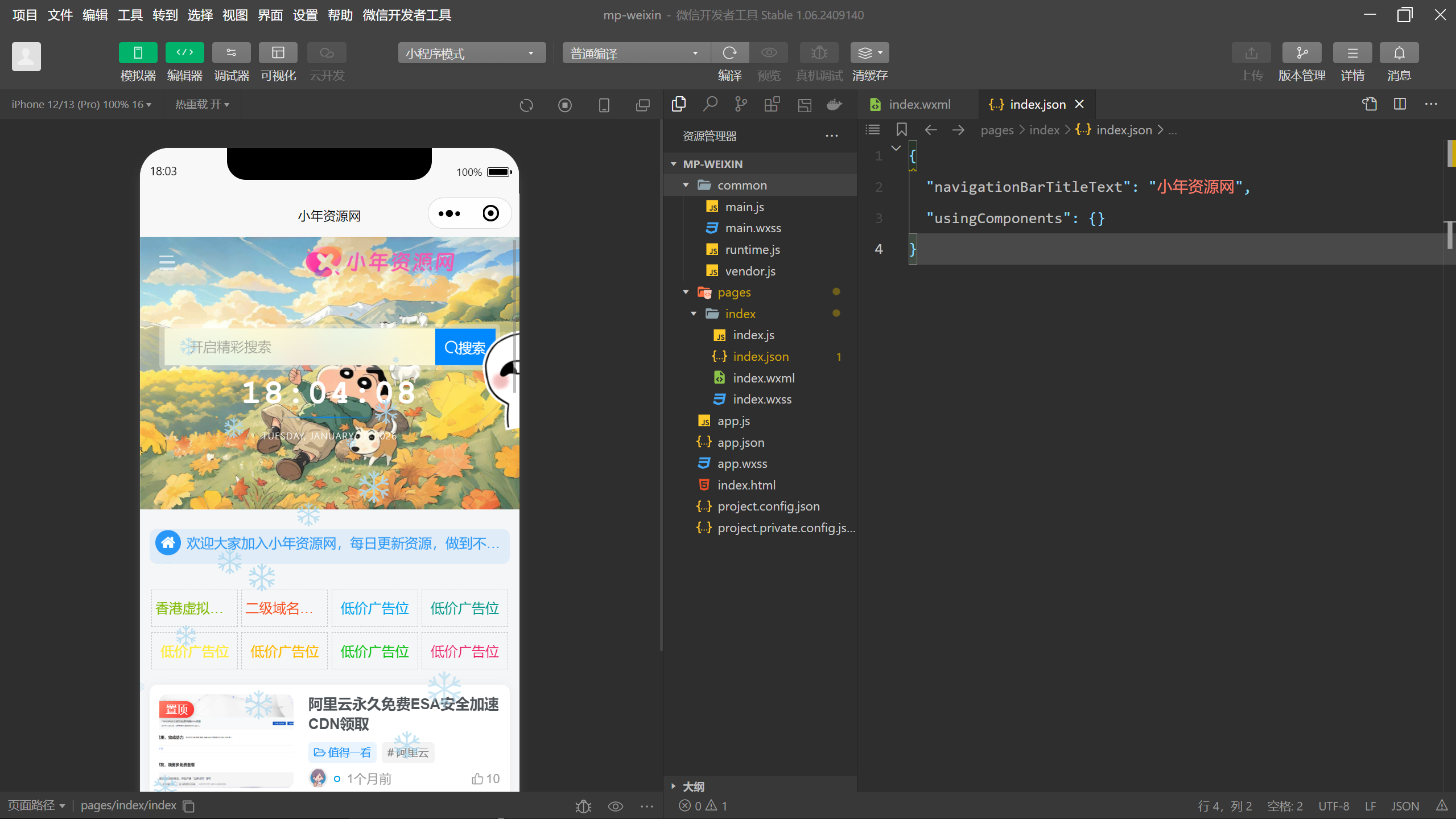
Task: Open the 调试器 (debugger) panel
Action: pyautogui.click(x=231, y=60)
